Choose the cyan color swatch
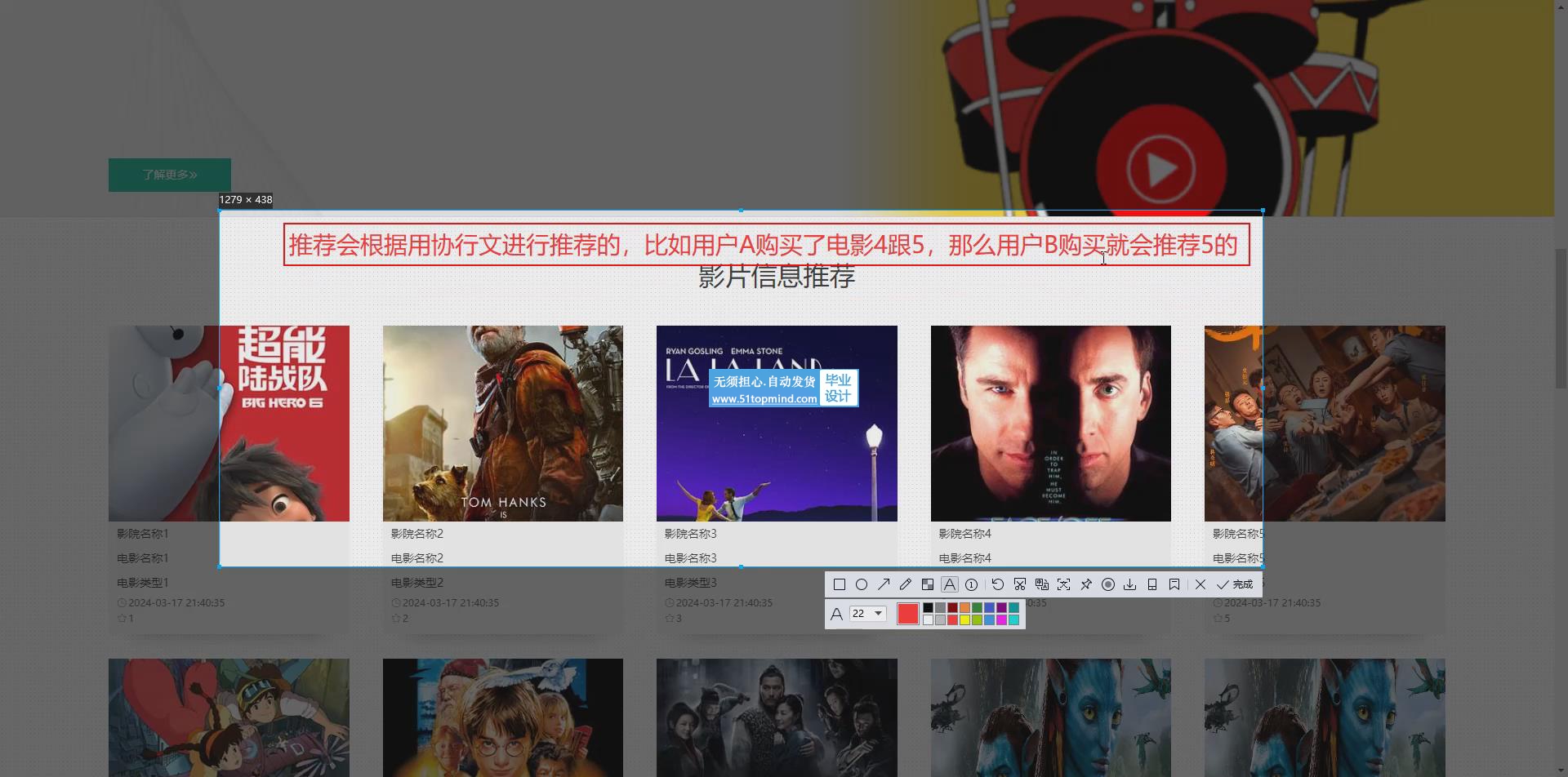The height and width of the screenshot is (777, 1568). pos(1013,620)
